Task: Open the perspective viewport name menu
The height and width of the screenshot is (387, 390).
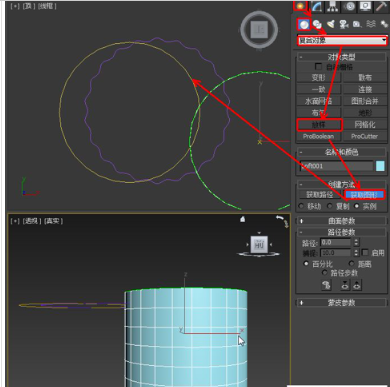Action: [x=32, y=221]
